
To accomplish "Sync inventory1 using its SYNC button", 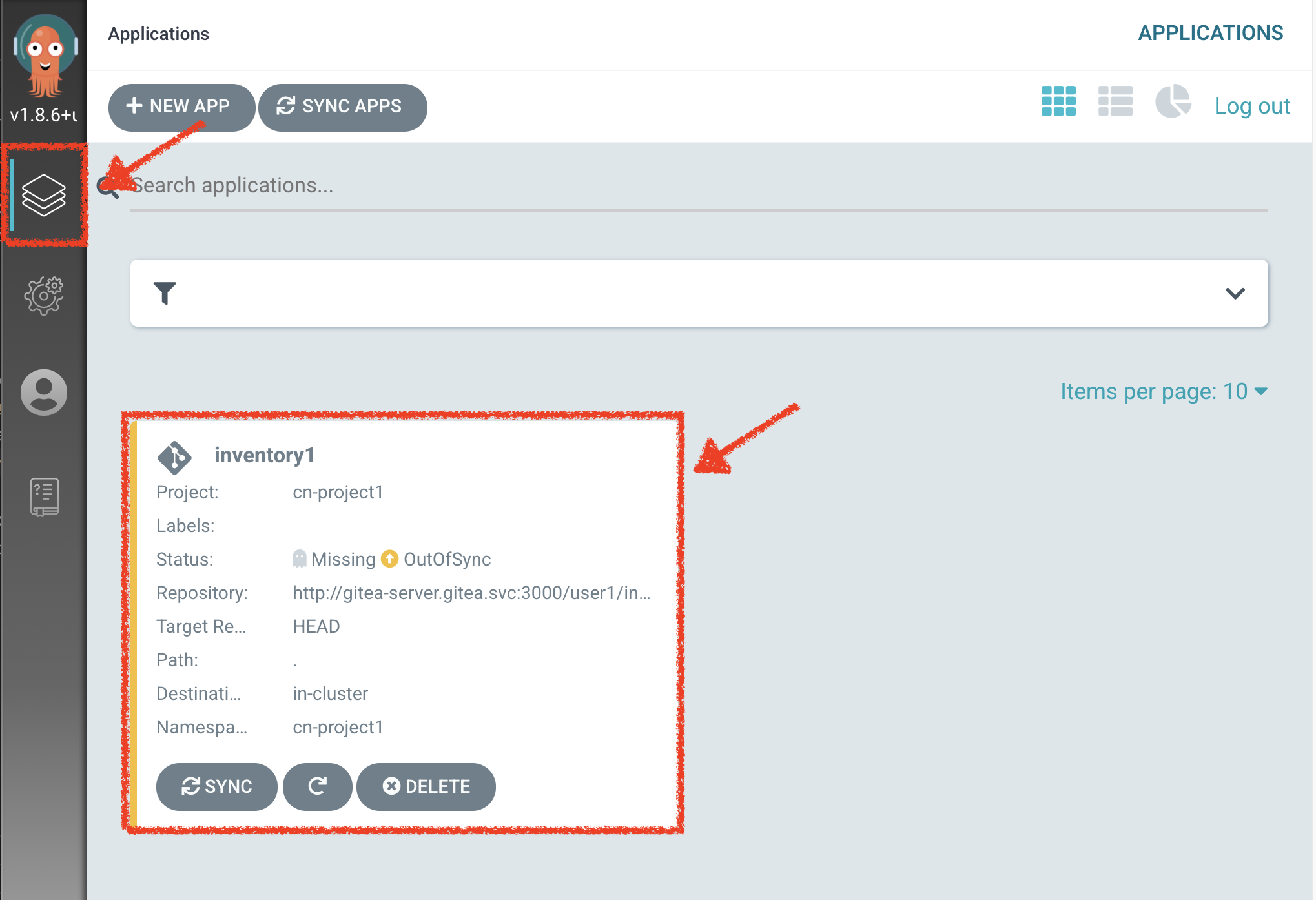I will 216,786.
